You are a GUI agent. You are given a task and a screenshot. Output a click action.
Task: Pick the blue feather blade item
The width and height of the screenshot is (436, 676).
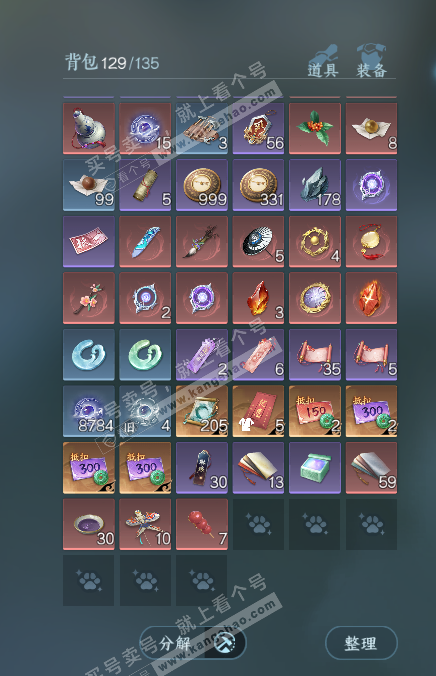pos(145,241)
